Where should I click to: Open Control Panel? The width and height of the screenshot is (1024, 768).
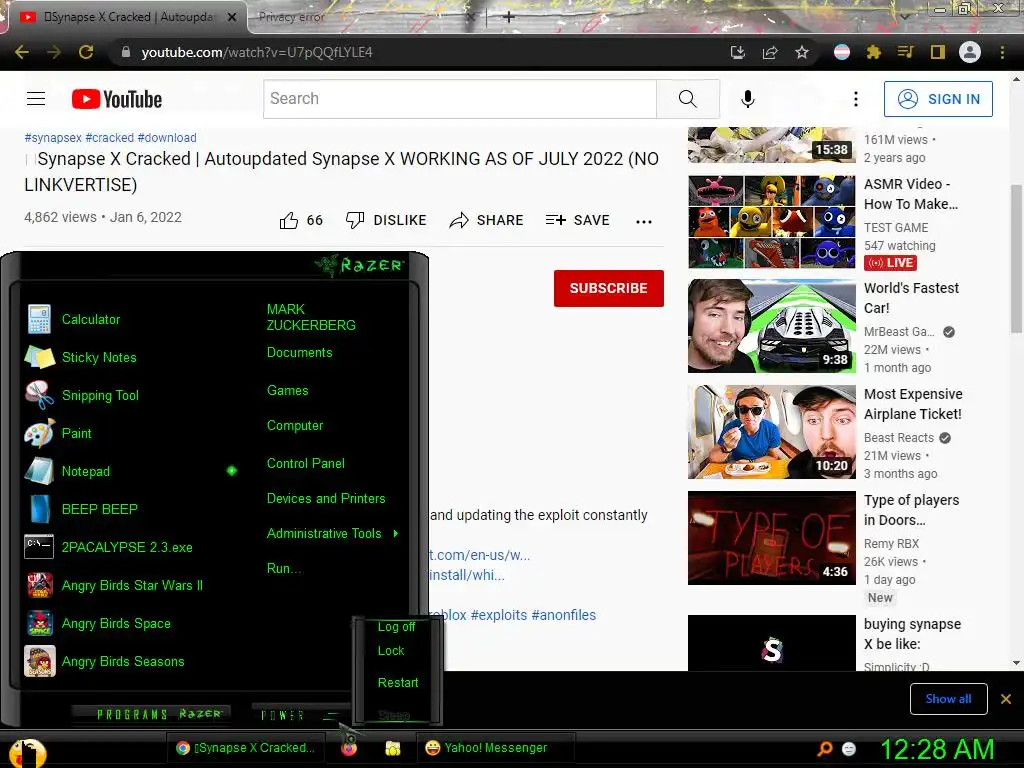click(x=306, y=464)
